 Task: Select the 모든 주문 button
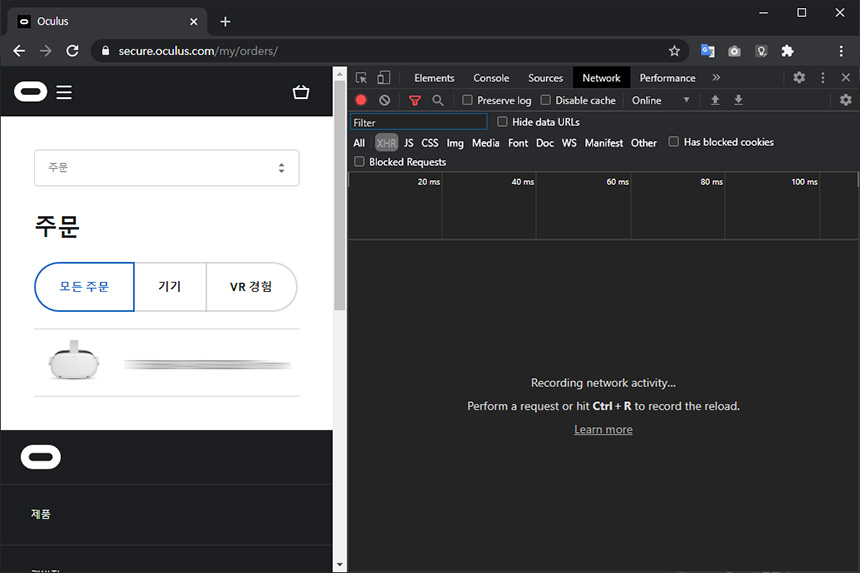[84, 287]
